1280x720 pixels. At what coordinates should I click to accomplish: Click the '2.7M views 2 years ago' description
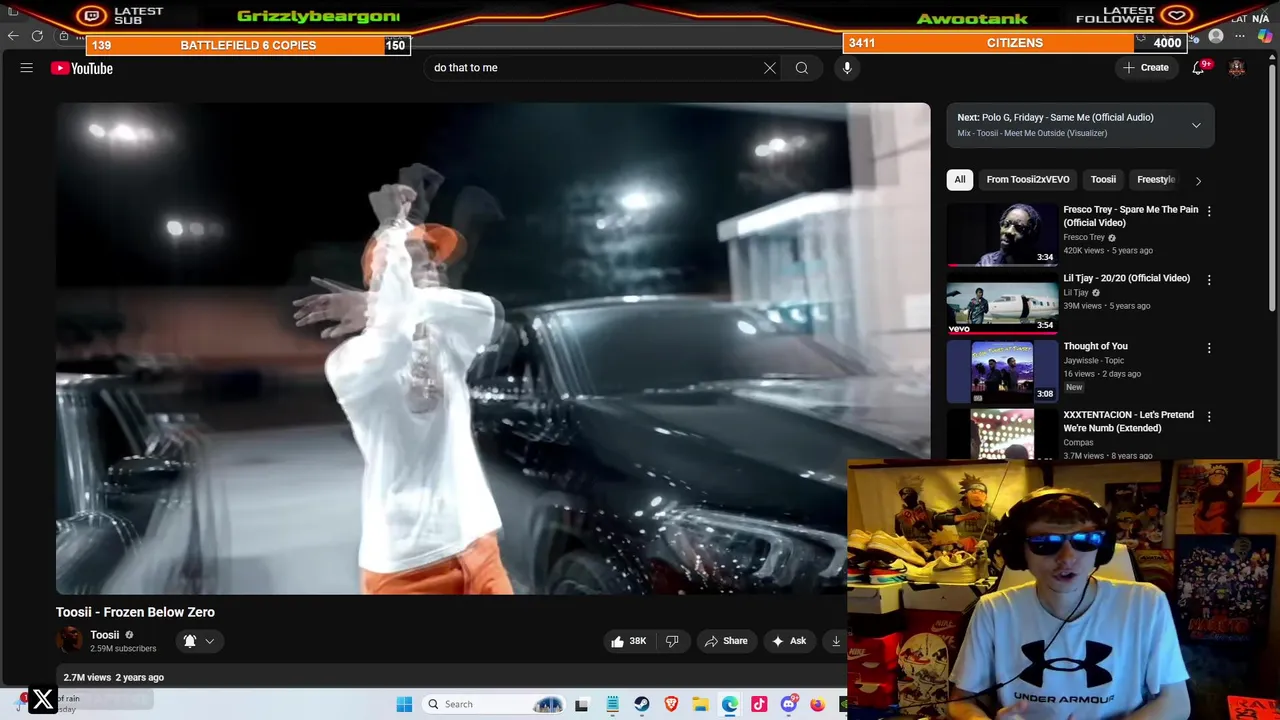click(114, 677)
